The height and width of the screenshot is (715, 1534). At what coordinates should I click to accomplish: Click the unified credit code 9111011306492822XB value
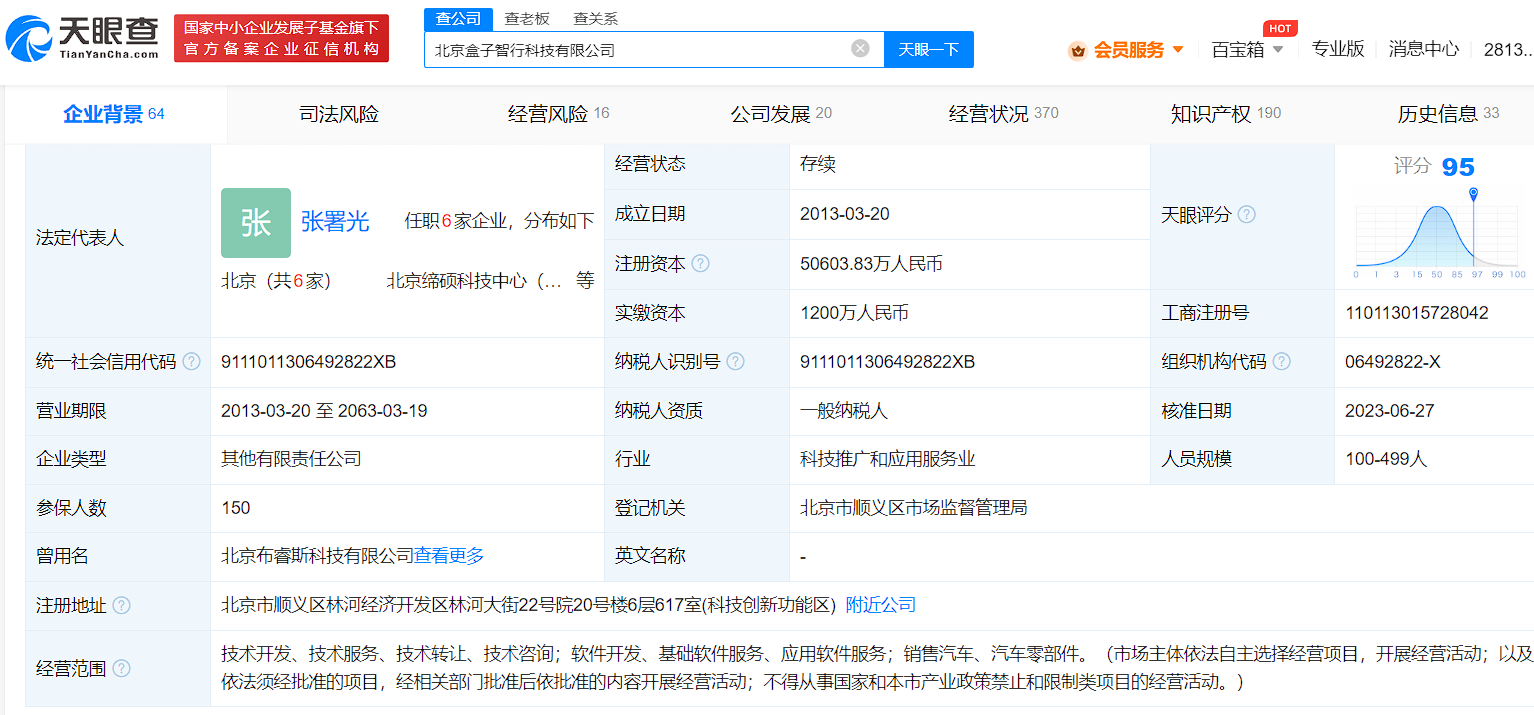(308, 362)
